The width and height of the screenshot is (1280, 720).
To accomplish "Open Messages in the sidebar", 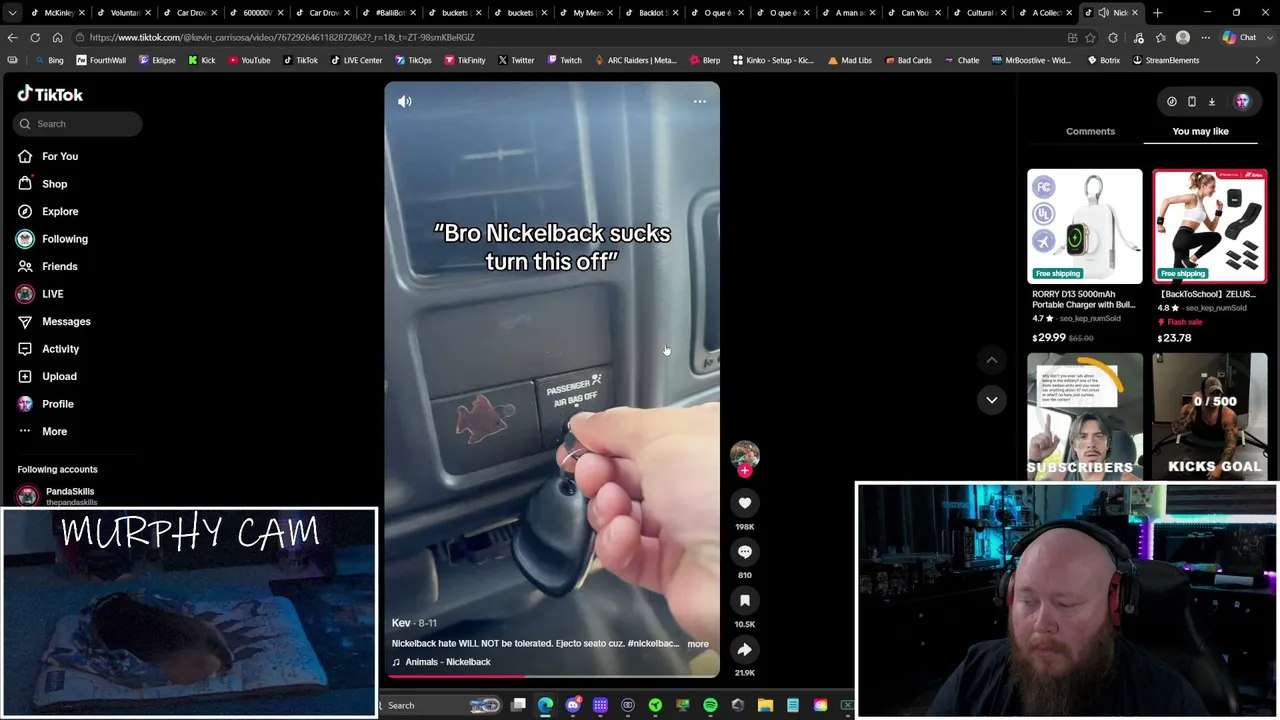I will click(x=66, y=321).
